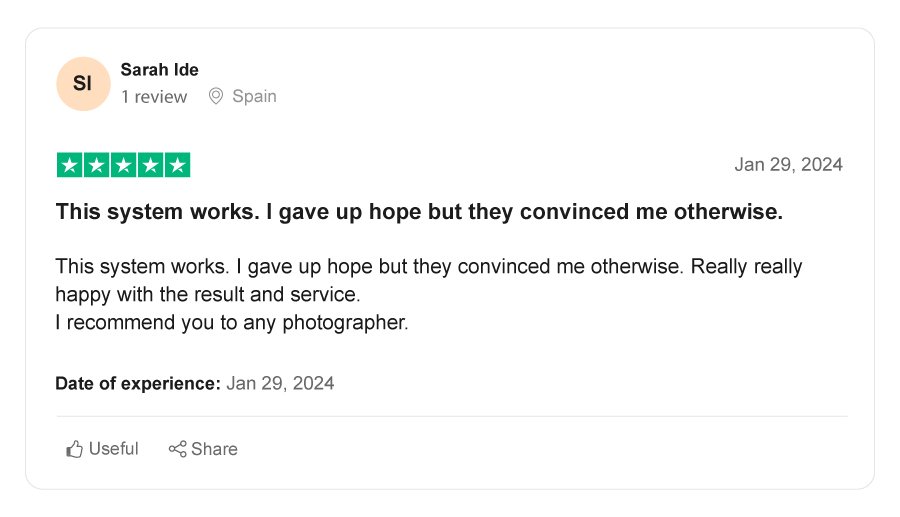Image resolution: width=900 pixels, height=517 pixels.
Task: Click the third green rating star
Action: click(123, 166)
